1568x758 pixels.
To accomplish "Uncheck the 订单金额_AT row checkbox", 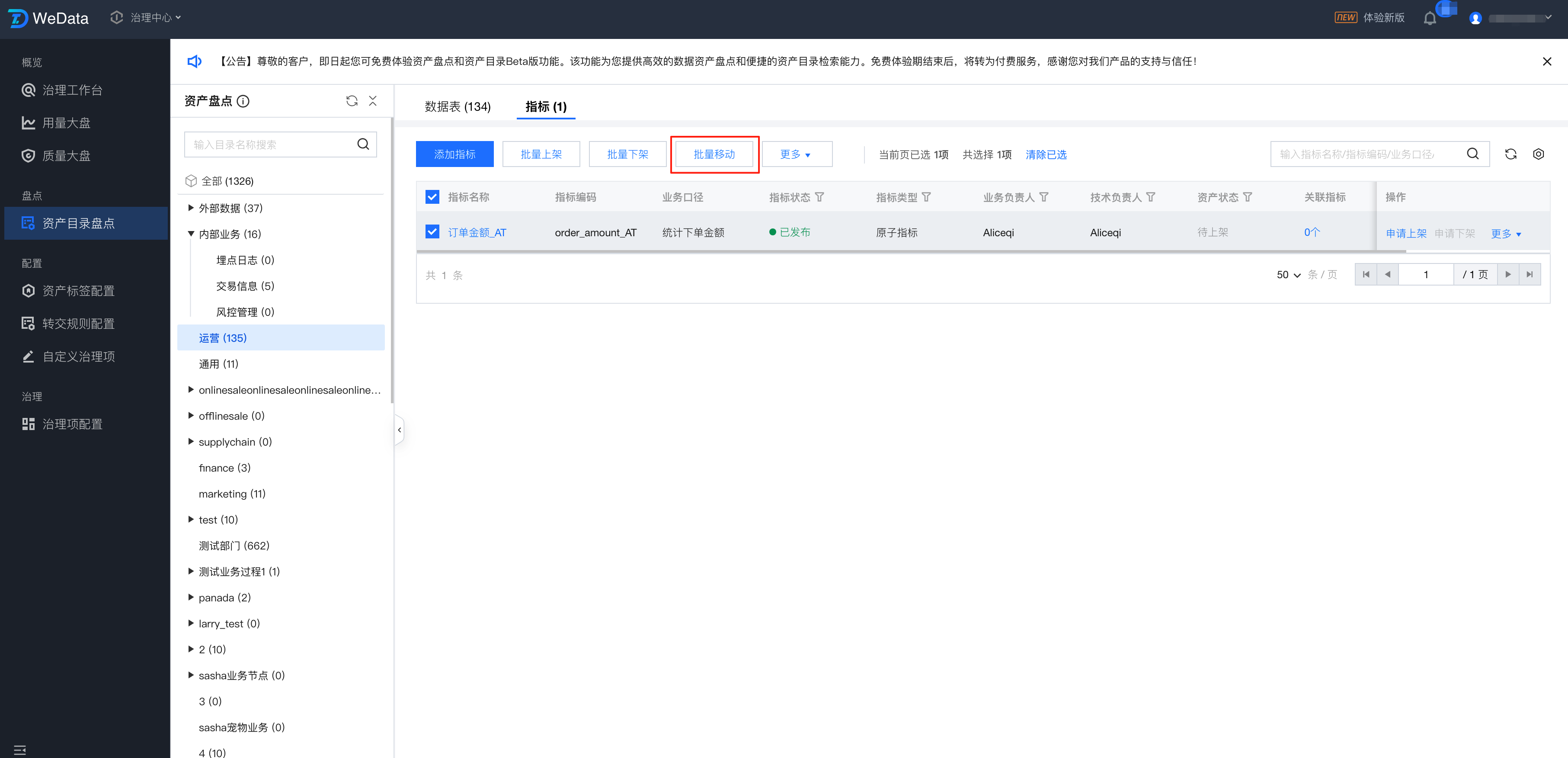I will (432, 232).
